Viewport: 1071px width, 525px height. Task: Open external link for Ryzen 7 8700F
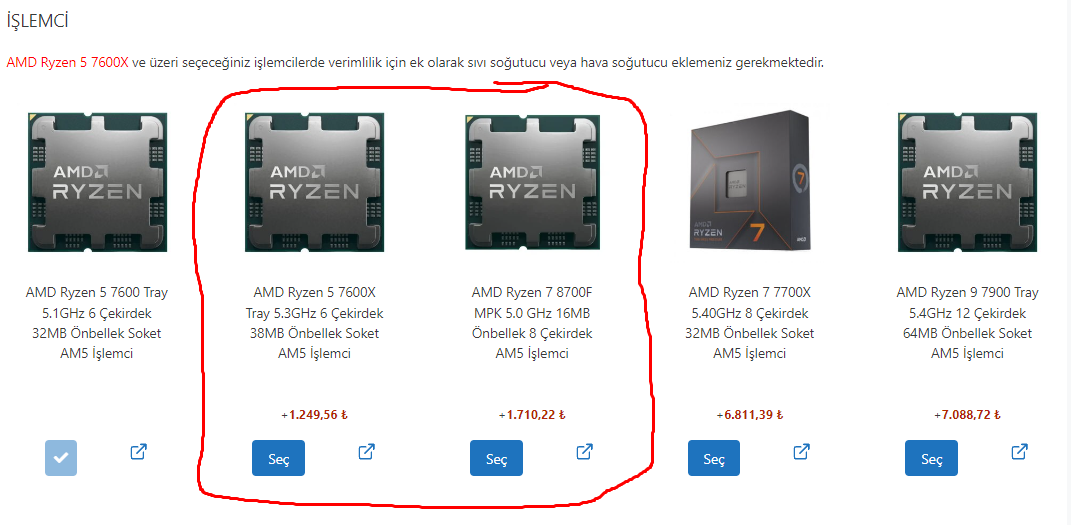click(x=584, y=452)
